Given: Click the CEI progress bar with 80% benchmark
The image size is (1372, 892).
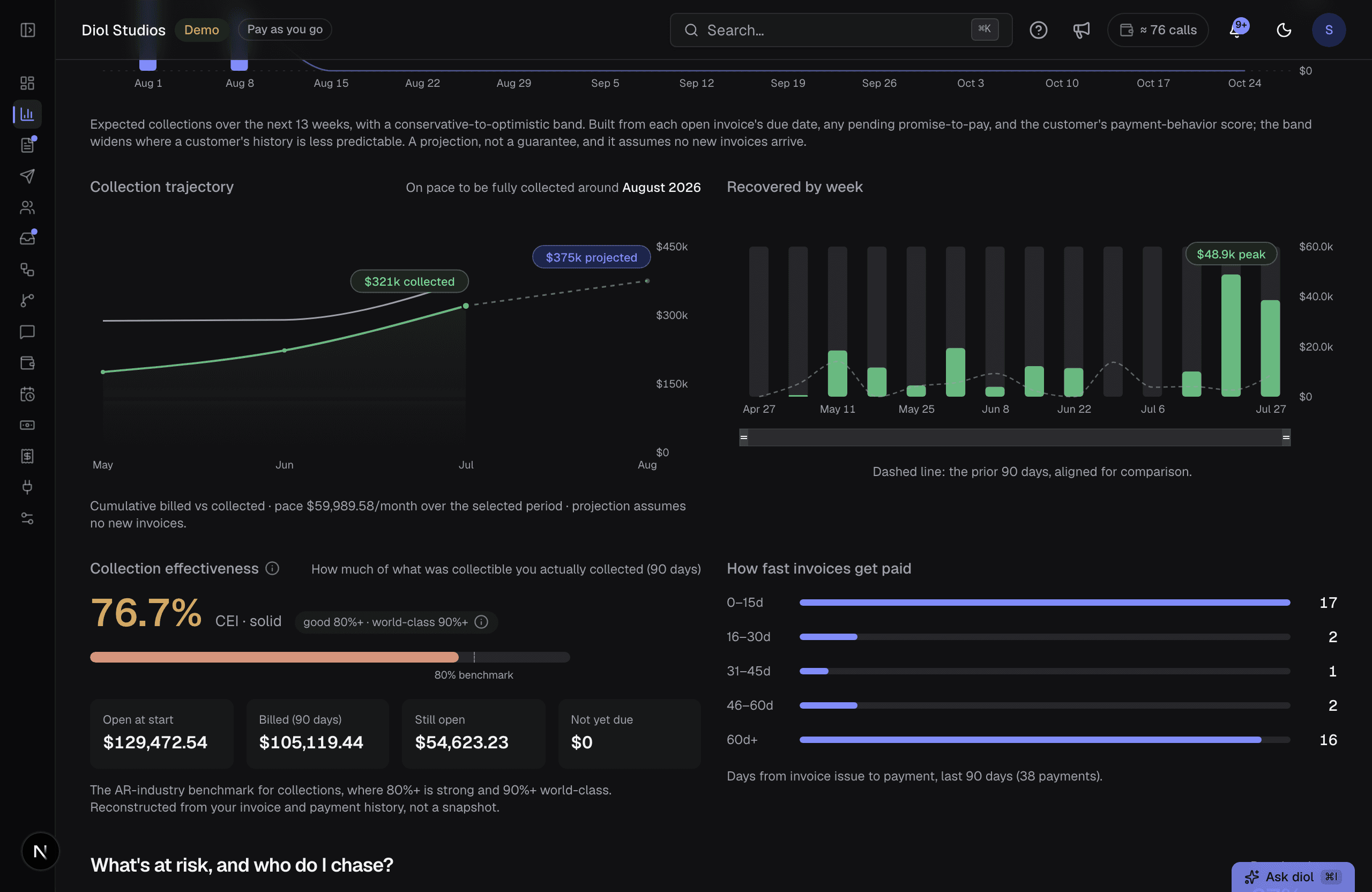Looking at the screenshot, I should (x=330, y=657).
